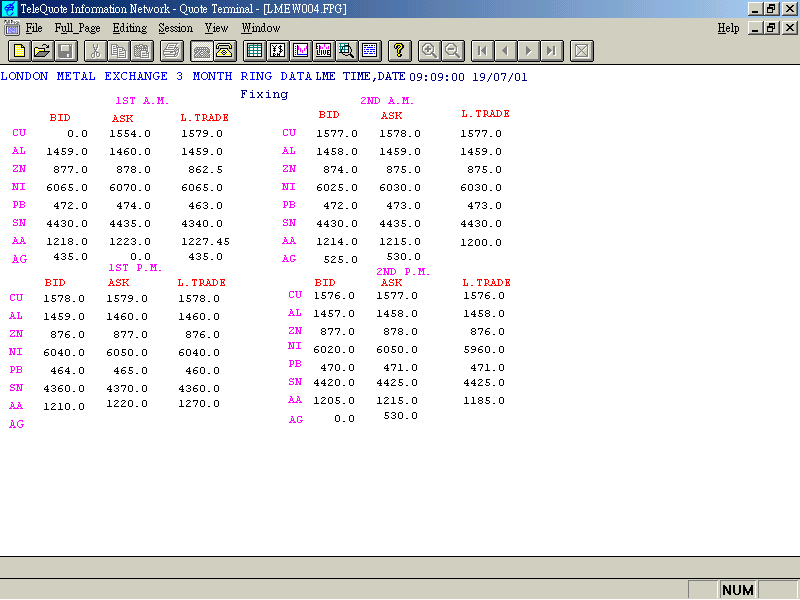Click the date value 19/07/01

tap(499, 77)
